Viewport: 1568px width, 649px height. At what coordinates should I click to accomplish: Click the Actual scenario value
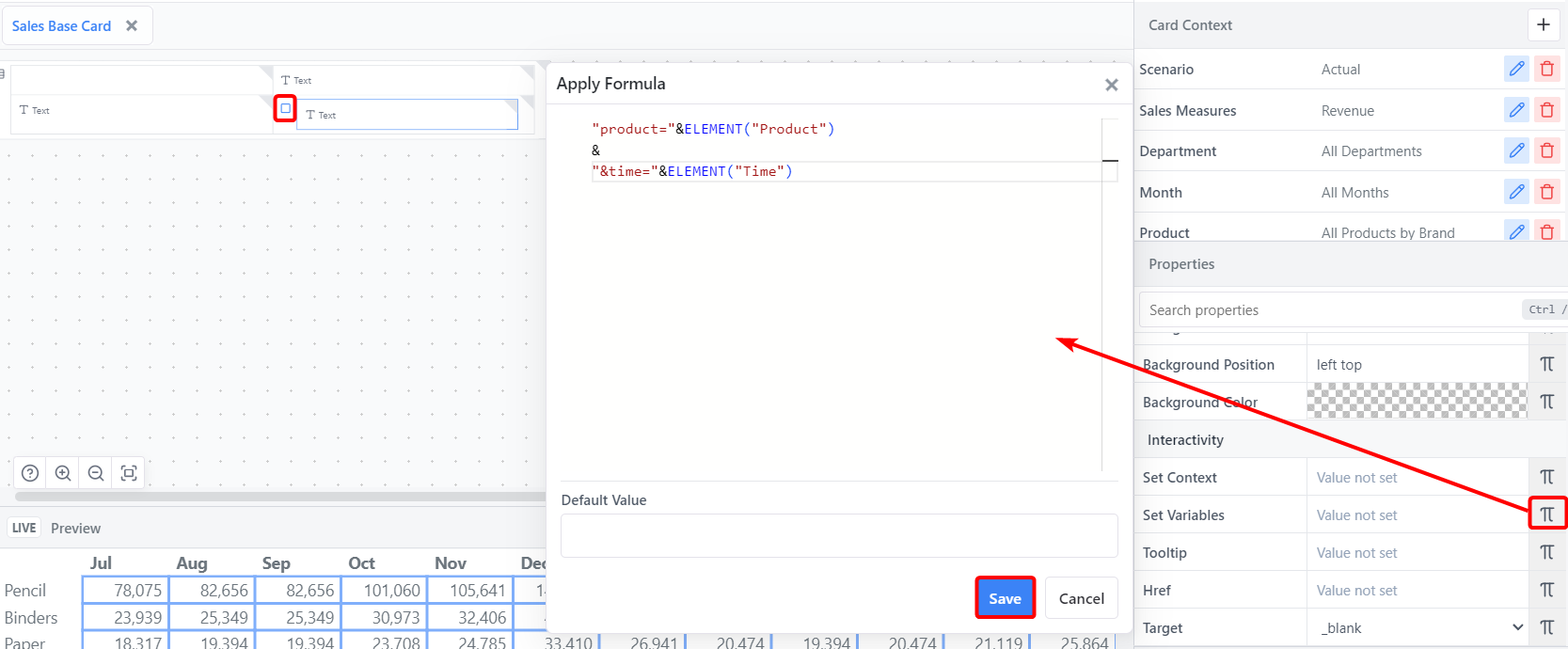pos(1340,69)
